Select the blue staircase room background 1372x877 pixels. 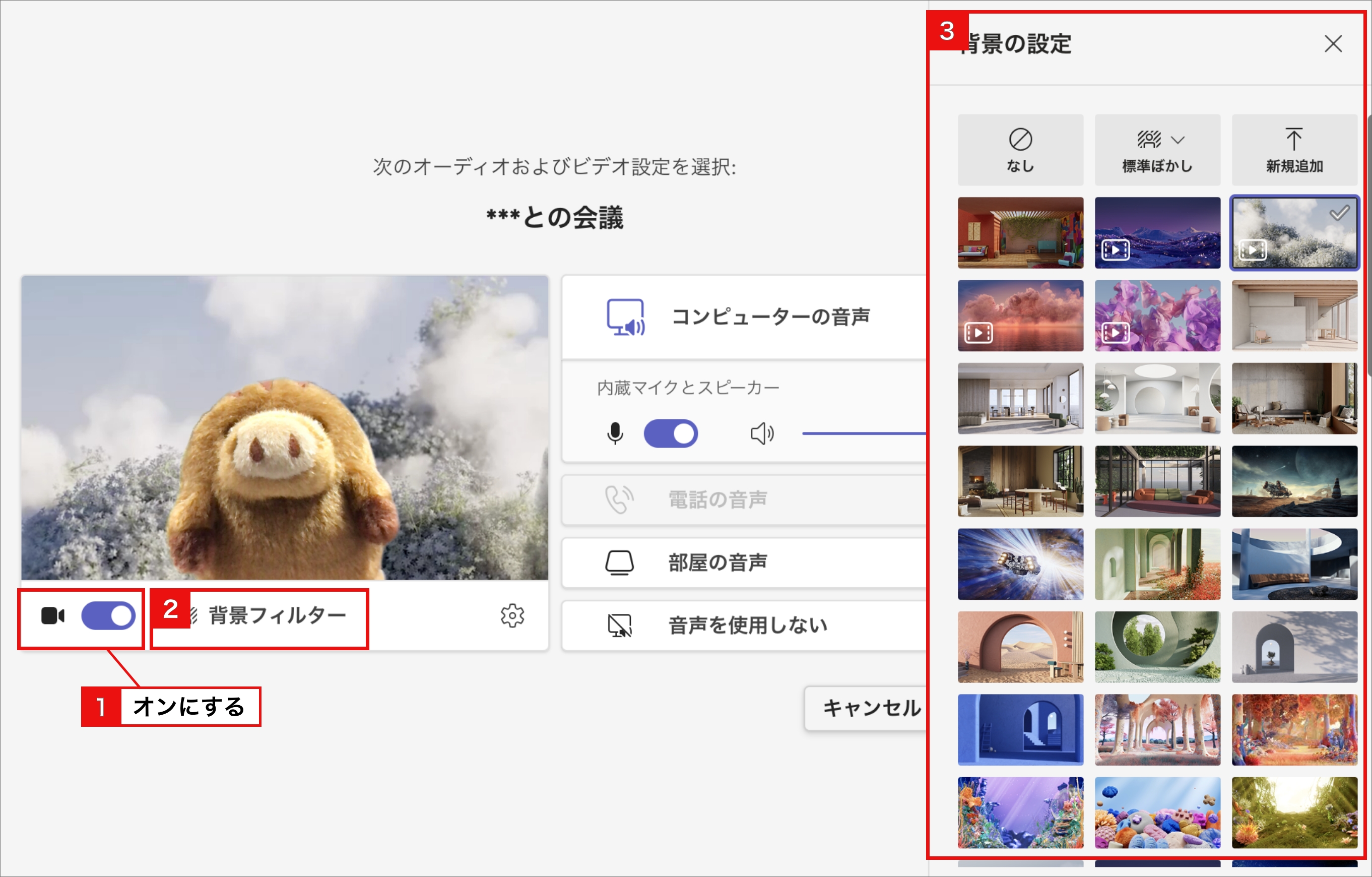pos(1020,730)
